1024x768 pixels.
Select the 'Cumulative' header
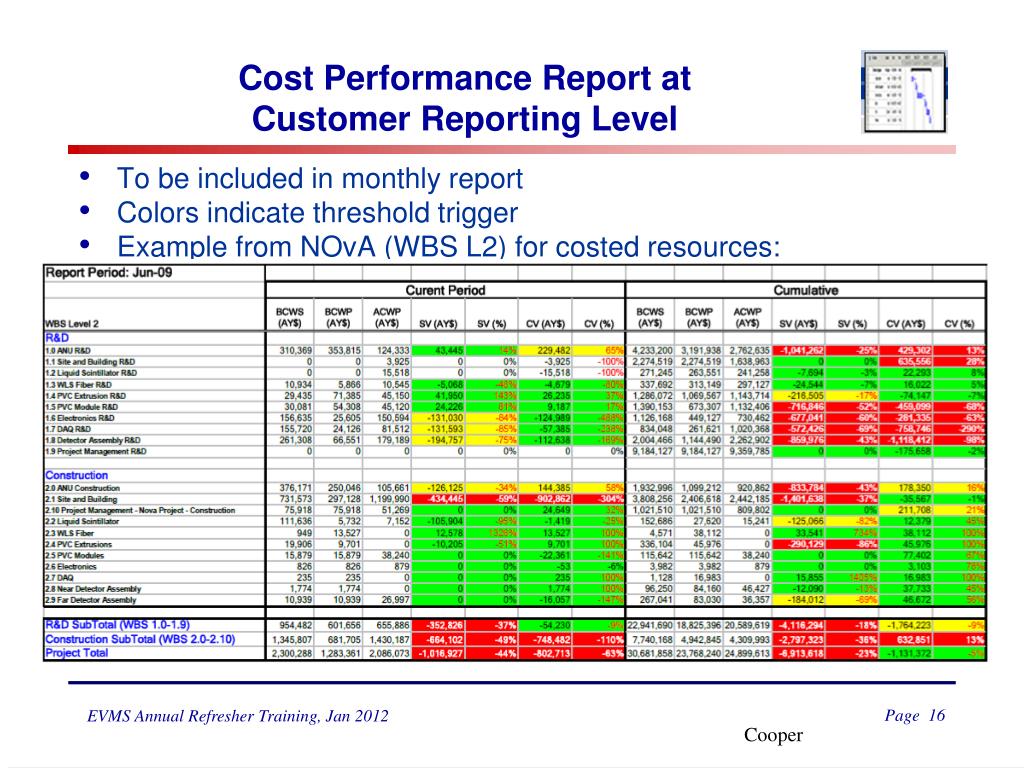coord(805,290)
